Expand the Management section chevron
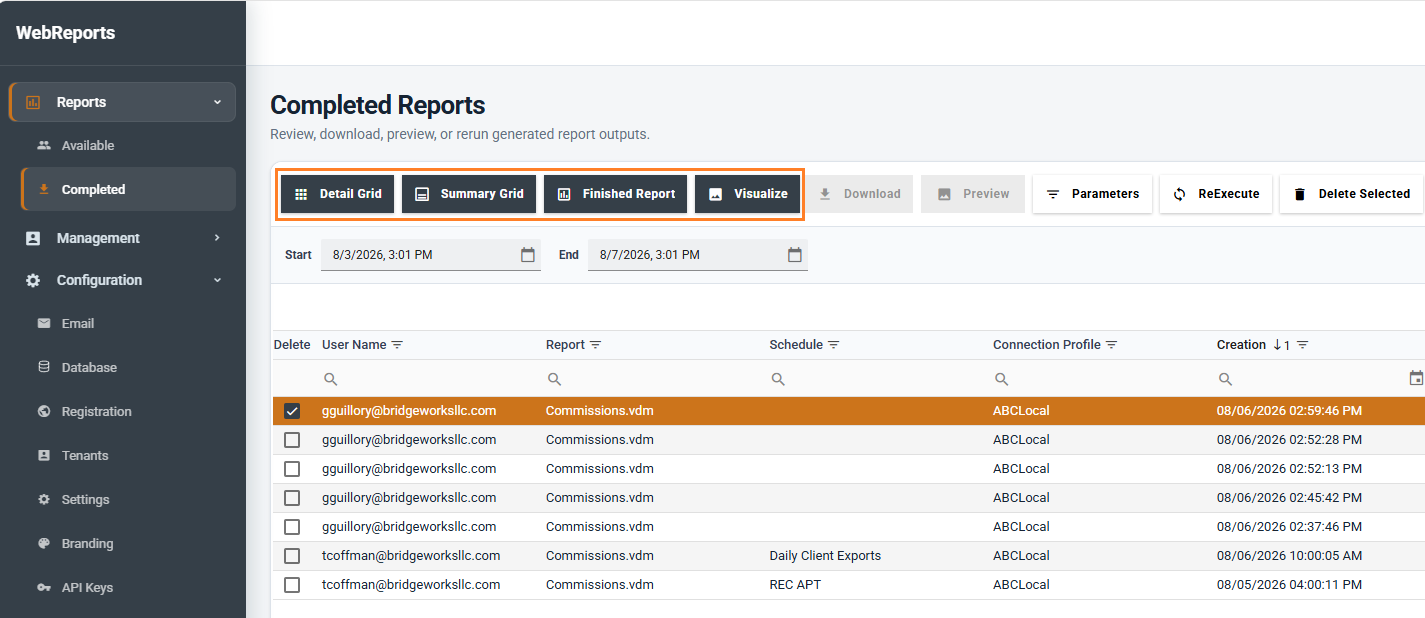Screen dimensions: 1425x618 (217, 238)
